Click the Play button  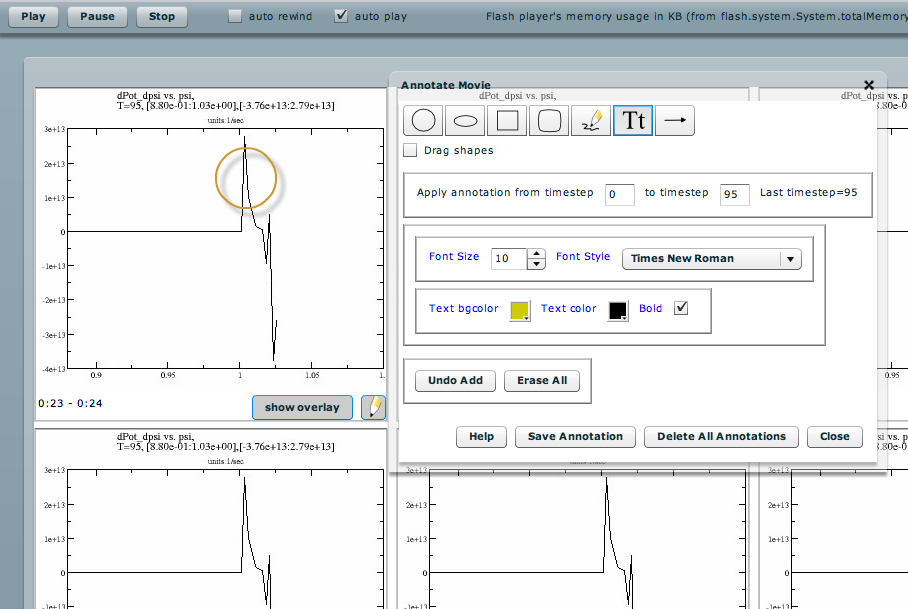(x=34, y=16)
